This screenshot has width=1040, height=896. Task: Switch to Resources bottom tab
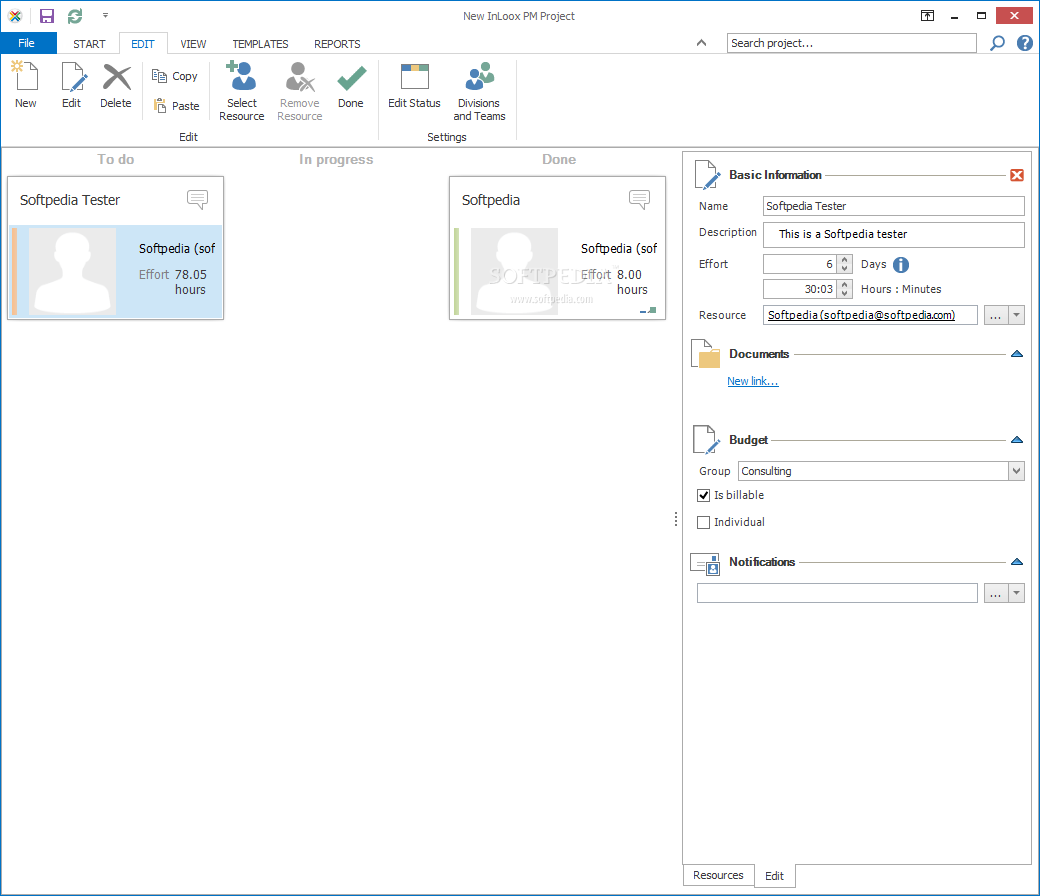pyautogui.click(x=718, y=875)
